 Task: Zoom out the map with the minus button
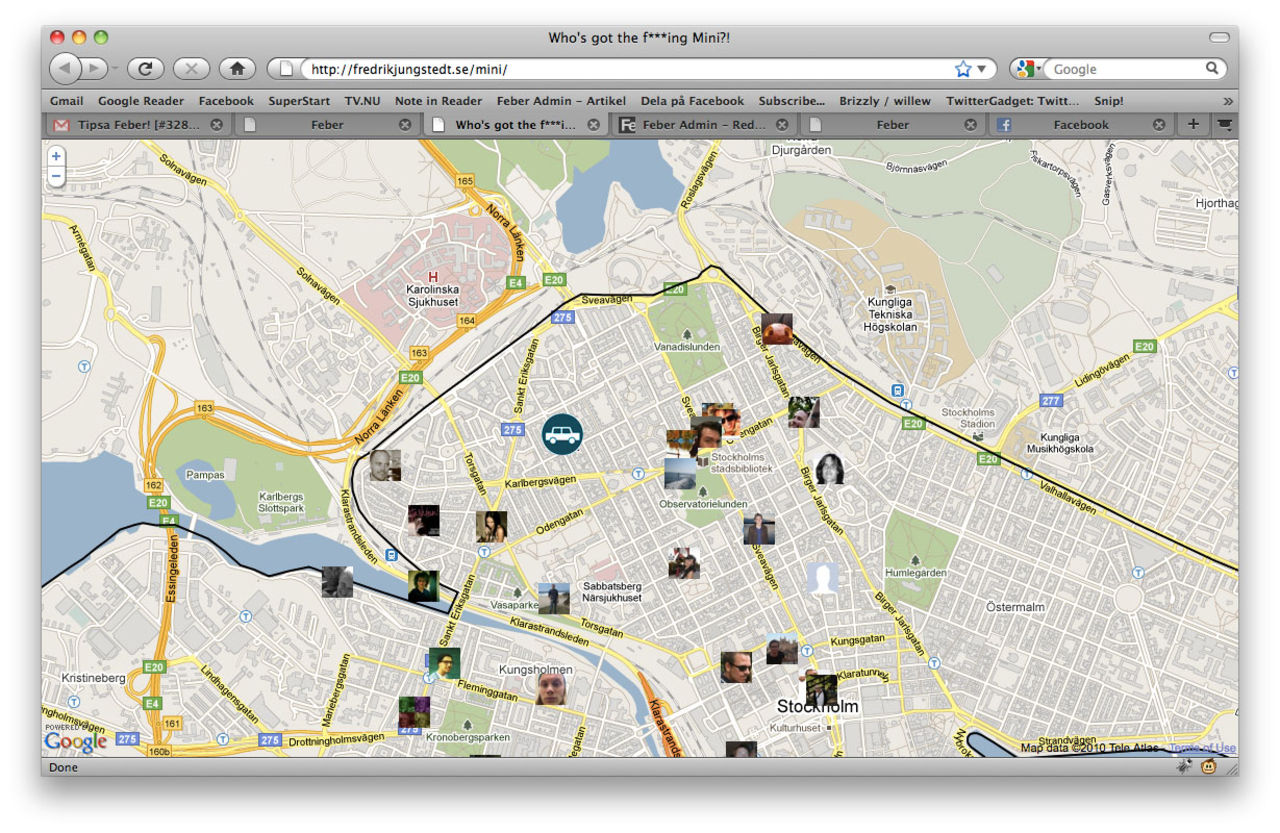[56, 176]
